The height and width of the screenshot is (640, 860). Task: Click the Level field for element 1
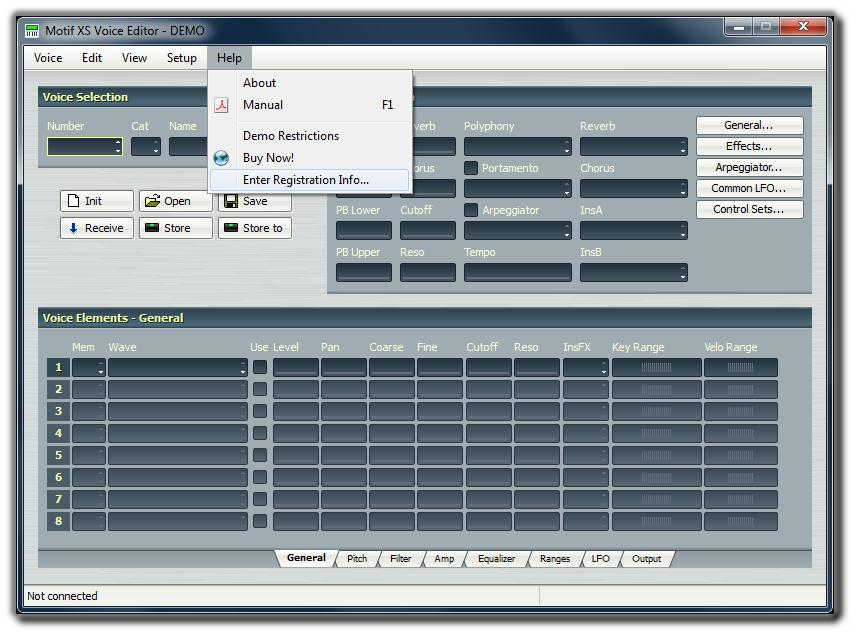coord(296,367)
